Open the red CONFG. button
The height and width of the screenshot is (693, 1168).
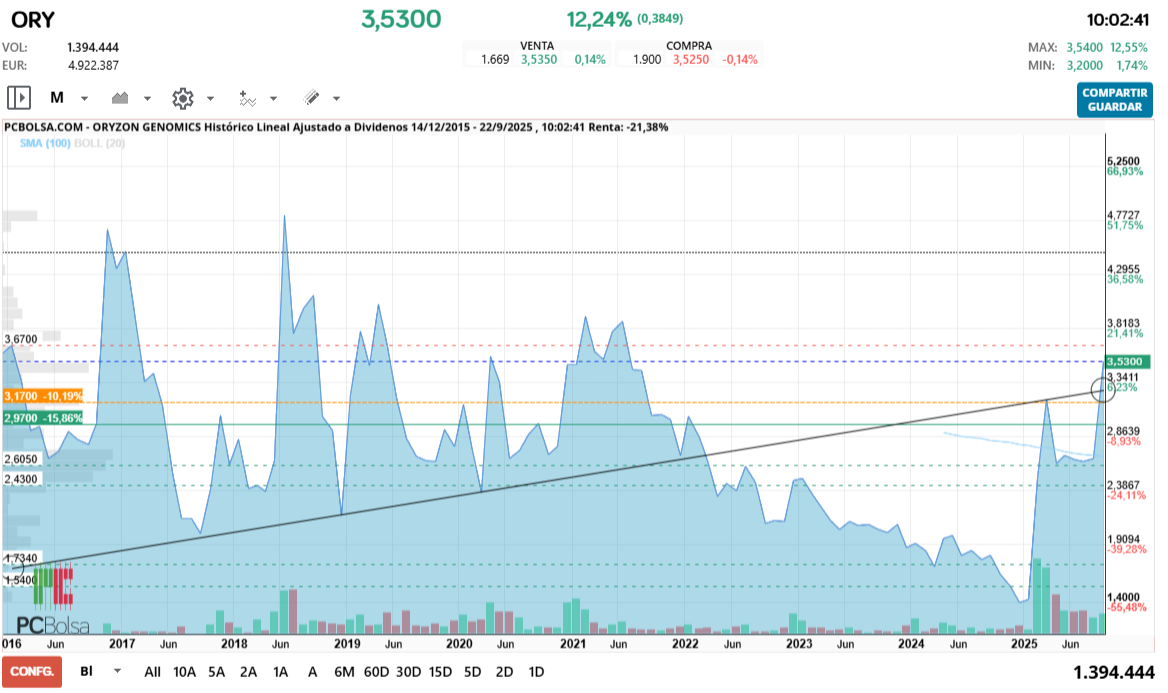tap(30, 672)
